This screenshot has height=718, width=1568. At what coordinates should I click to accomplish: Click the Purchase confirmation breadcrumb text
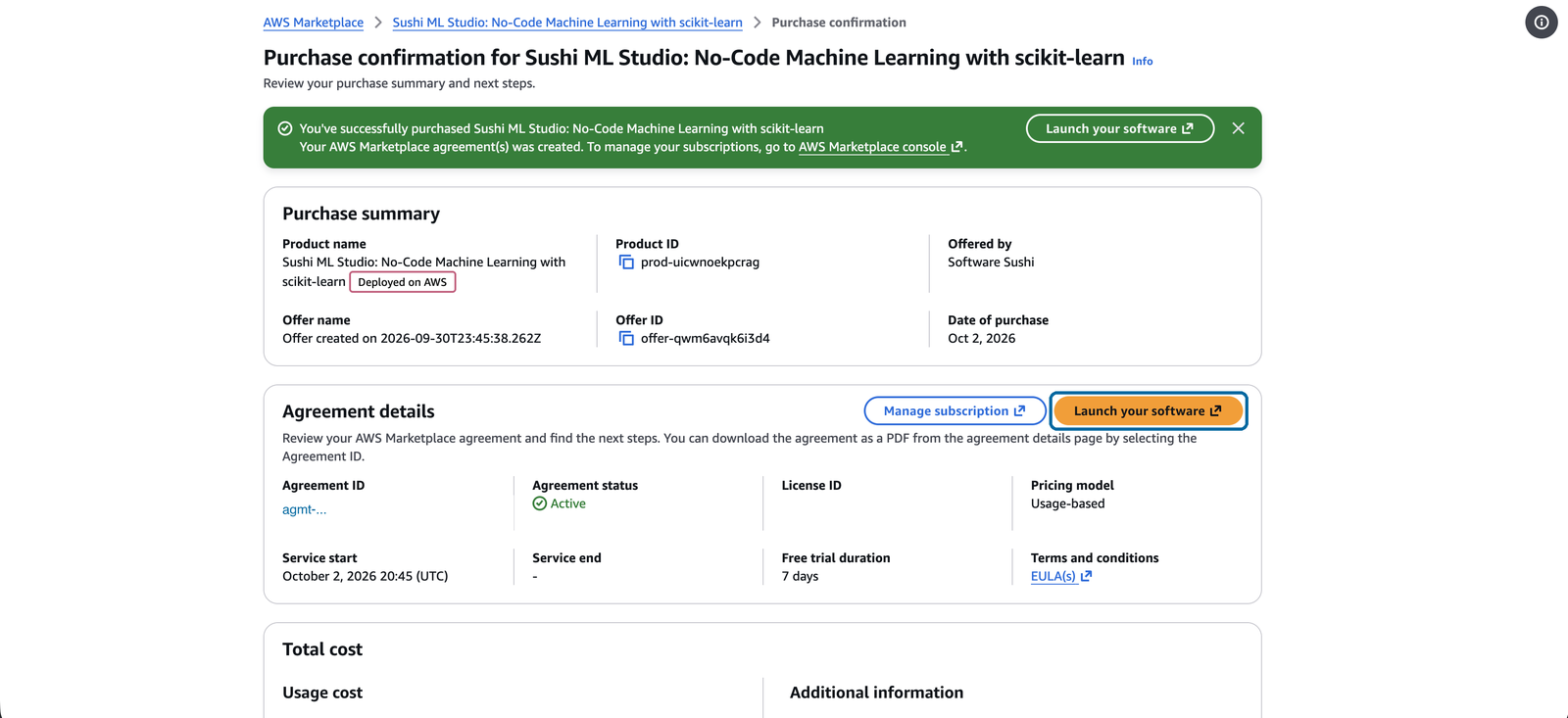[839, 23]
